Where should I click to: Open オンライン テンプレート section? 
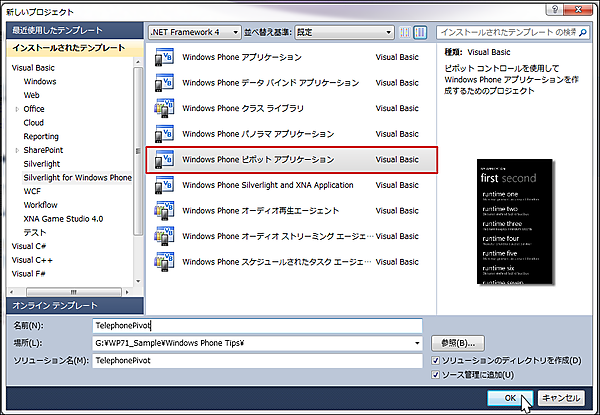tap(75, 306)
